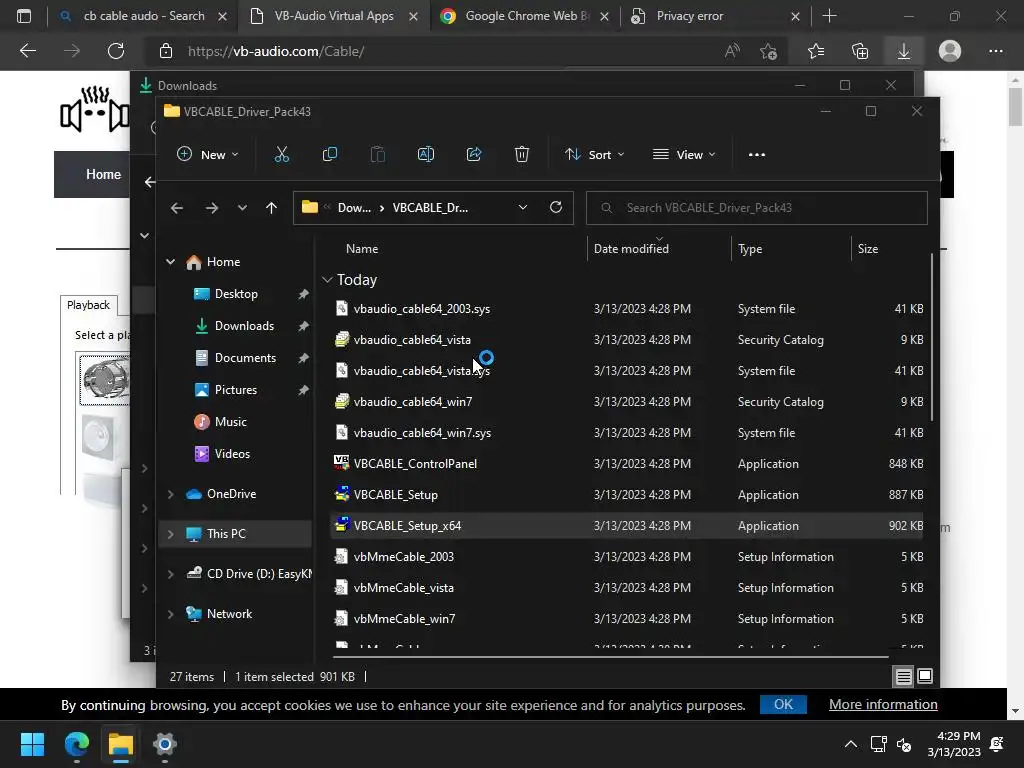Click Home in the VB-Audio site navigation

(103, 174)
